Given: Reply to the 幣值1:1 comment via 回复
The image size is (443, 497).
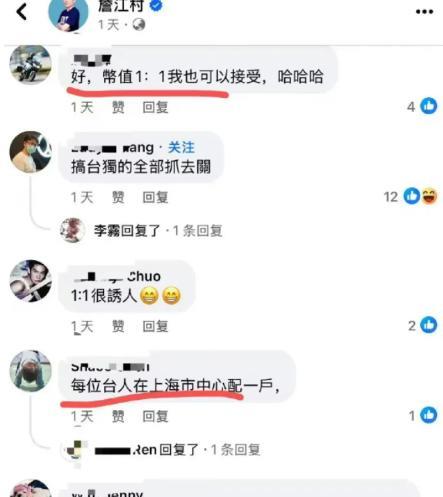Looking at the screenshot, I should [155, 107].
